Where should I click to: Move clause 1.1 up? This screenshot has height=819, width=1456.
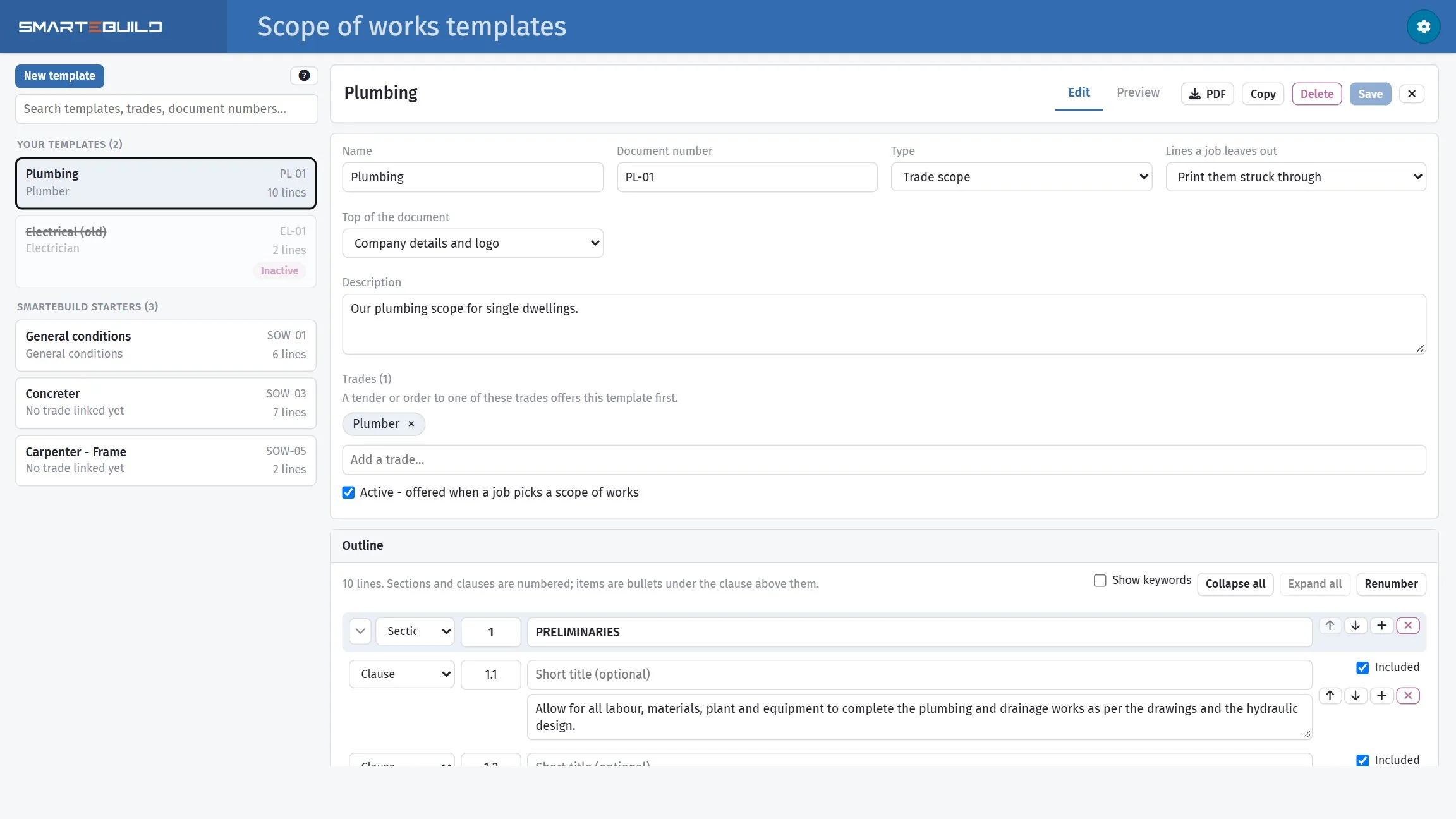(x=1330, y=695)
